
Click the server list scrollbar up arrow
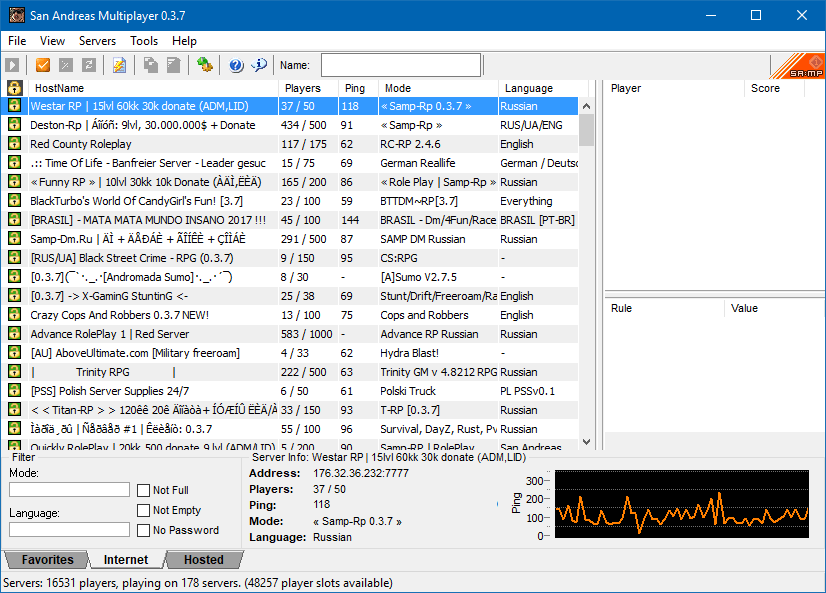(586, 106)
